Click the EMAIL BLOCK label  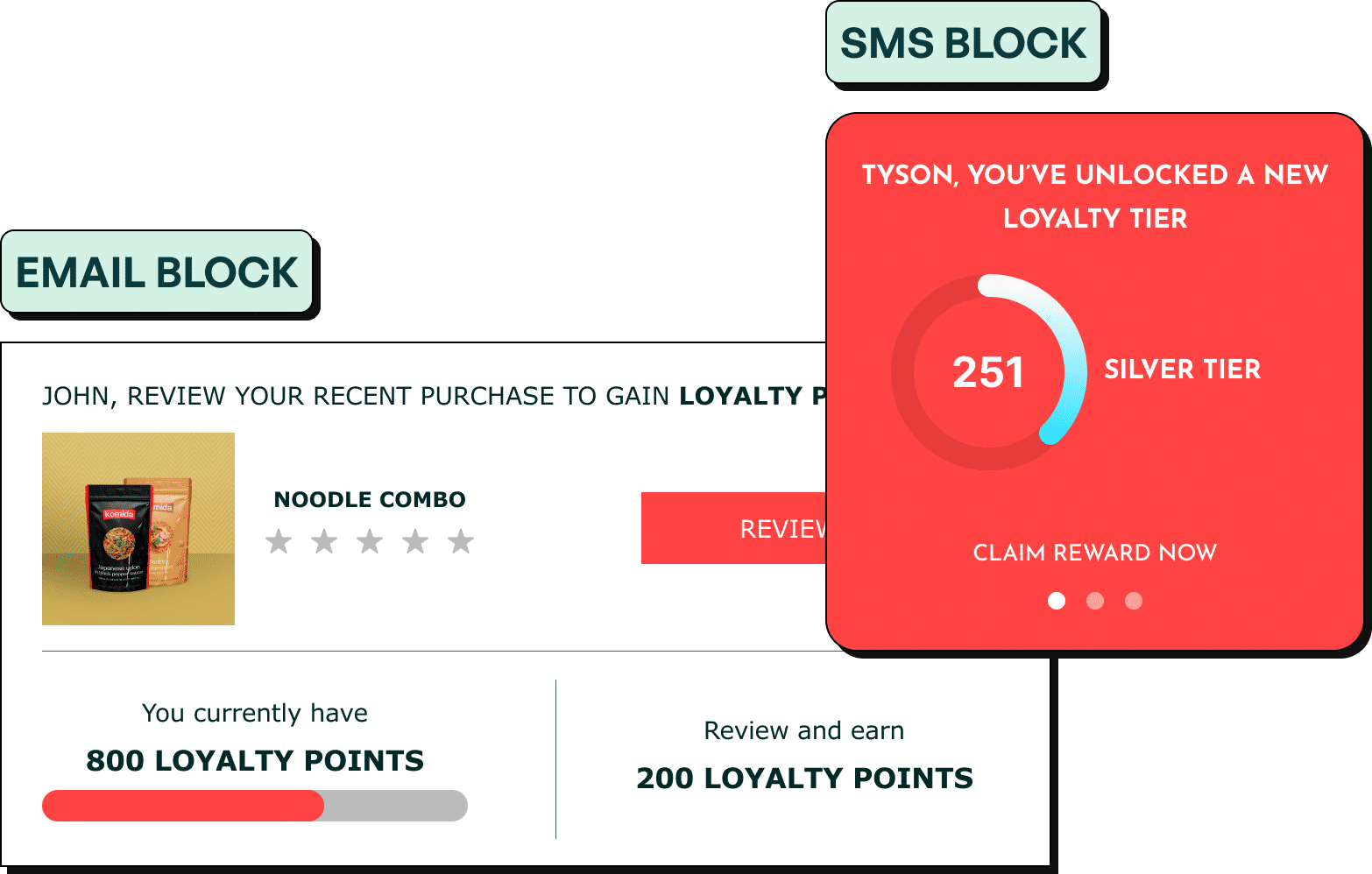point(158,272)
